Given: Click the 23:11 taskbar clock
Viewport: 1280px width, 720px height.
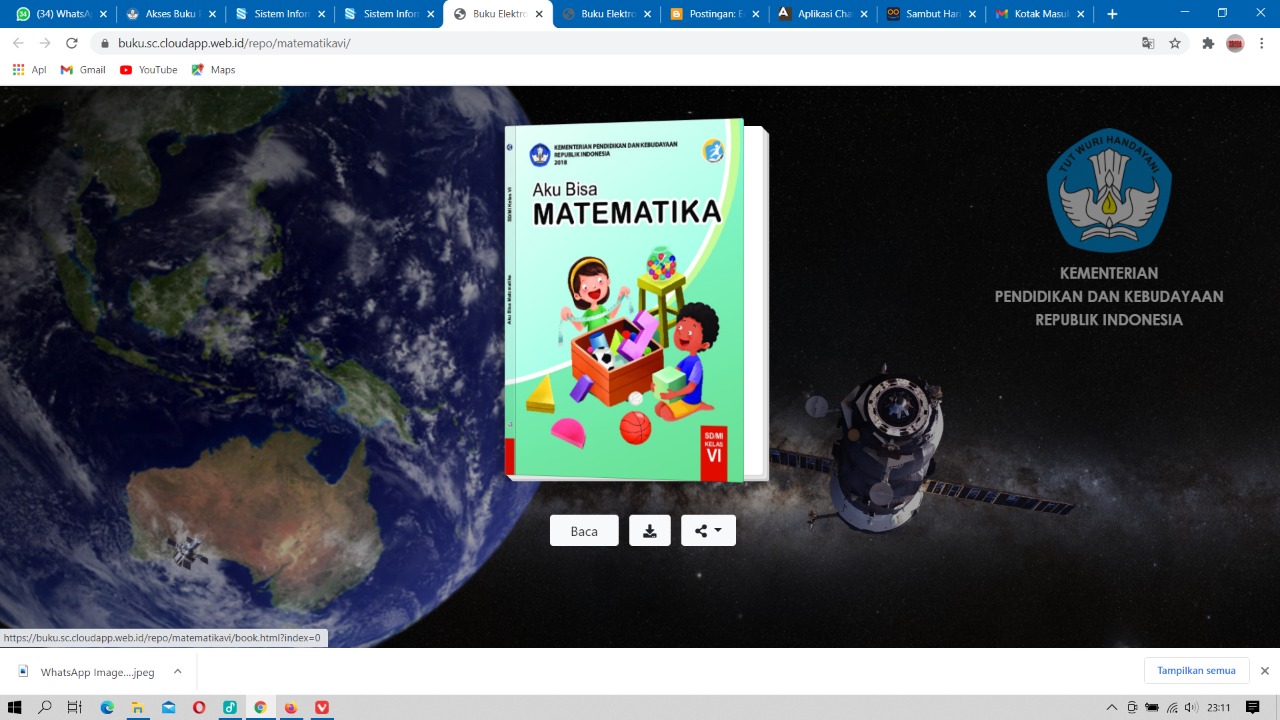Looking at the screenshot, I should (1218, 707).
